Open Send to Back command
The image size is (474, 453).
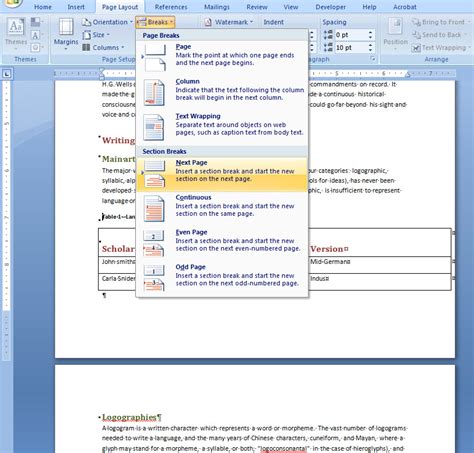[x=439, y=35]
